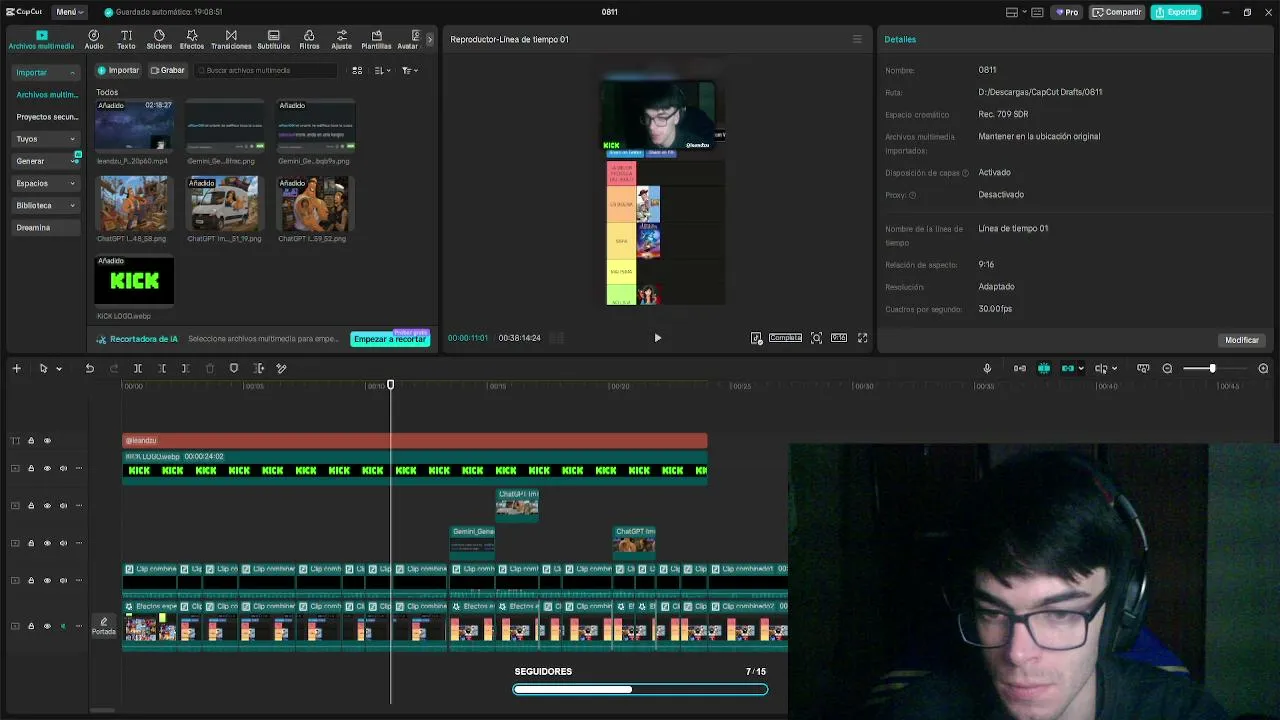Screen dimensions: 1280x720
Task: Open the Menú dropdown
Action: pyautogui.click(x=70, y=12)
